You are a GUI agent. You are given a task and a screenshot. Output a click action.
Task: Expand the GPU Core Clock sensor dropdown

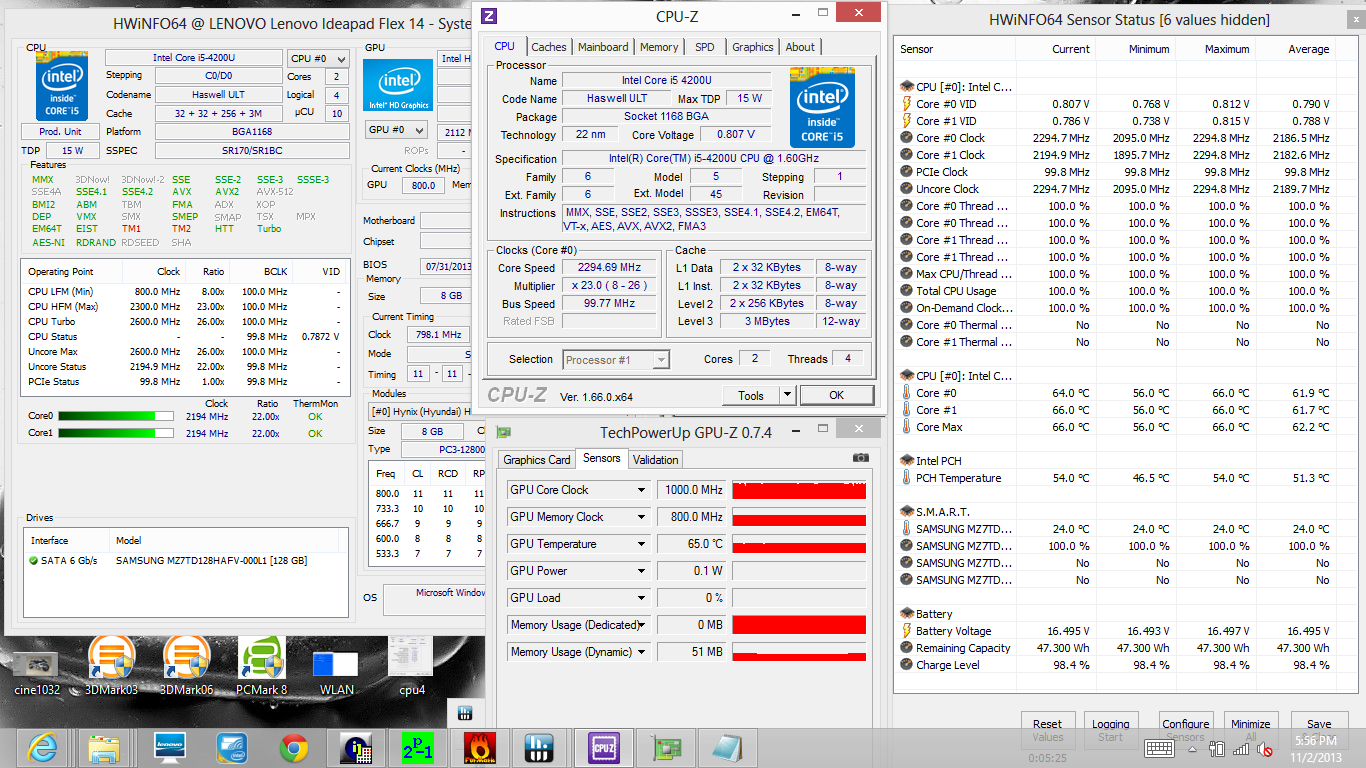(642, 490)
